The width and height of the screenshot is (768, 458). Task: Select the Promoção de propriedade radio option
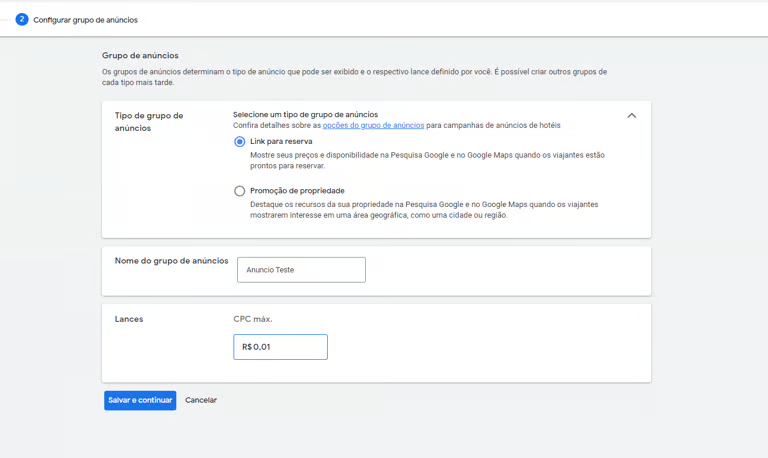click(x=240, y=191)
